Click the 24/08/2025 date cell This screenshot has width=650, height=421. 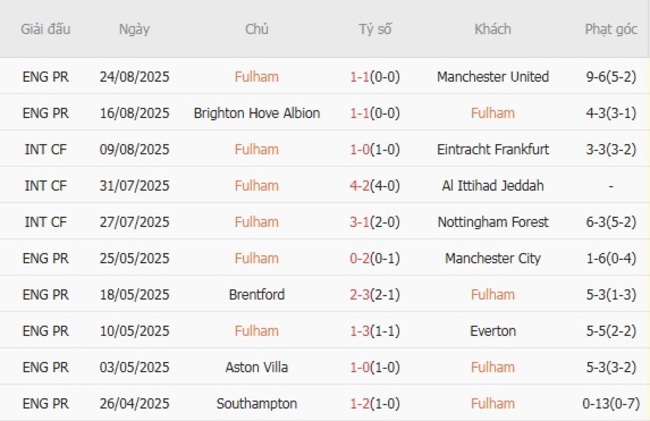coord(134,77)
